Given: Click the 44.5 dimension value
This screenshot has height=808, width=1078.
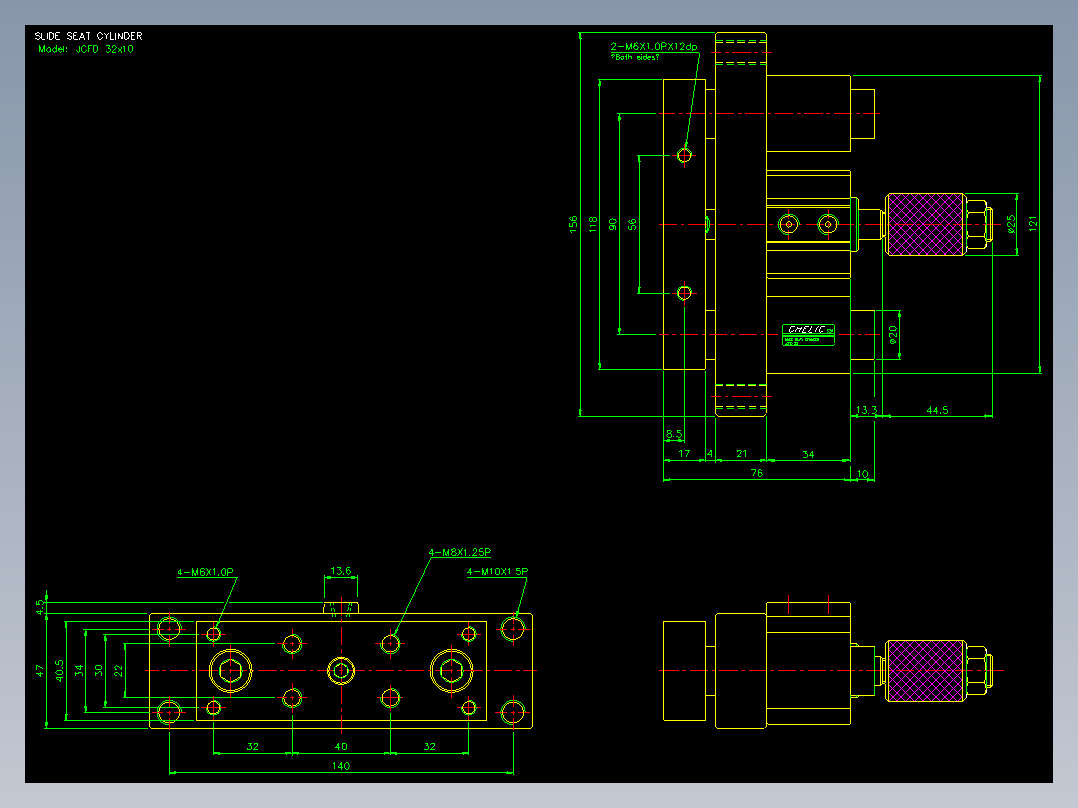Looking at the screenshot, I should click(x=937, y=410).
